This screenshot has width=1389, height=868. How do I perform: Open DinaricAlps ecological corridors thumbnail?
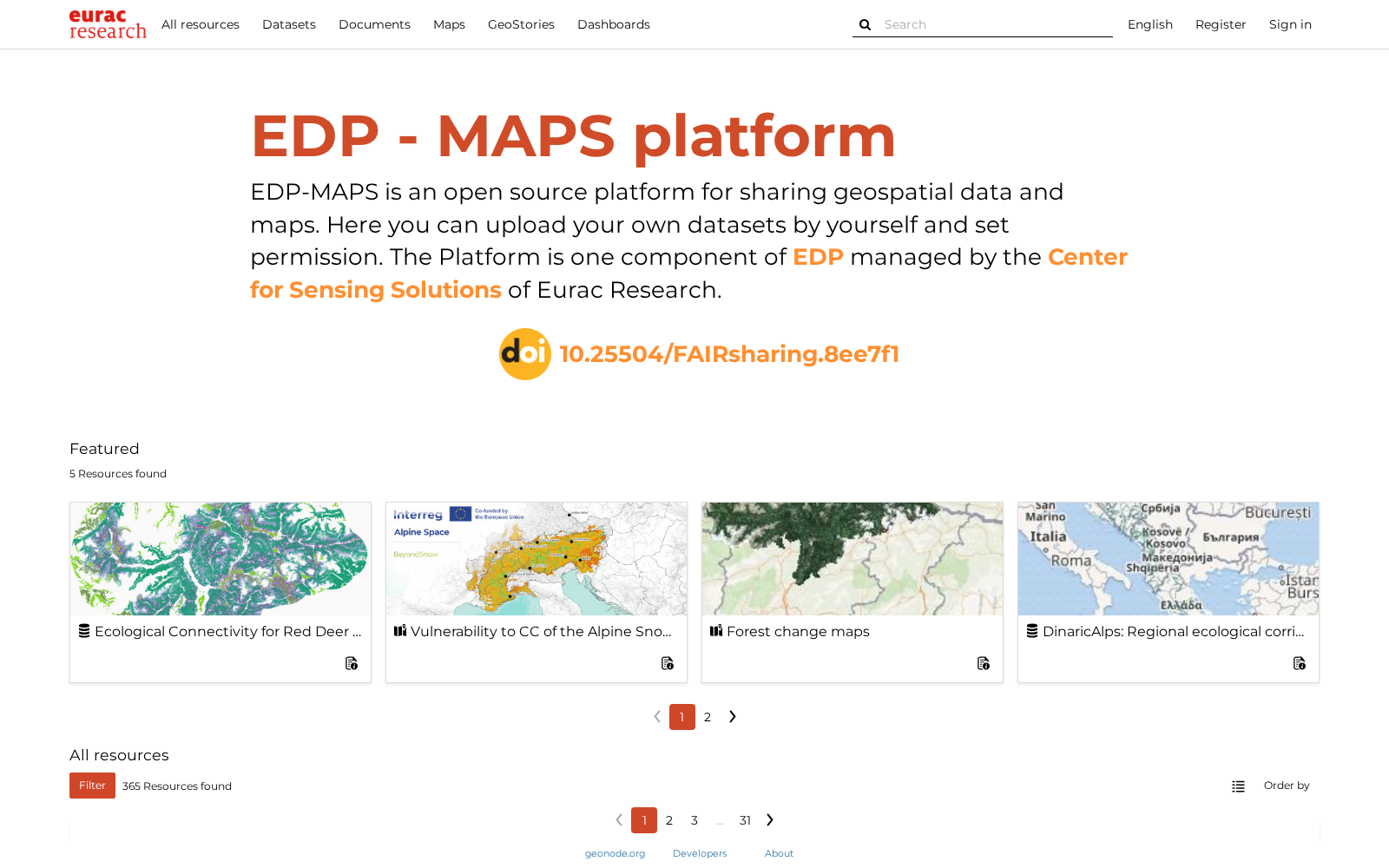coord(1168,559)
